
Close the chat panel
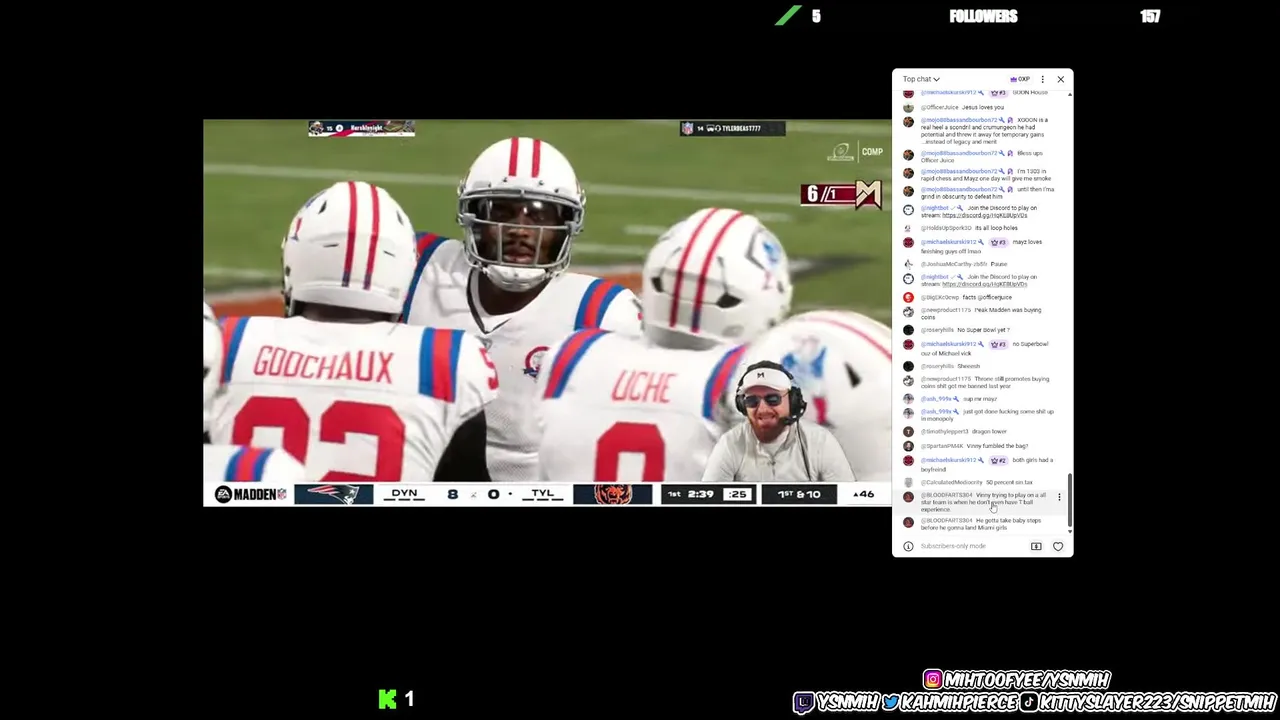tap(1060, 79)
